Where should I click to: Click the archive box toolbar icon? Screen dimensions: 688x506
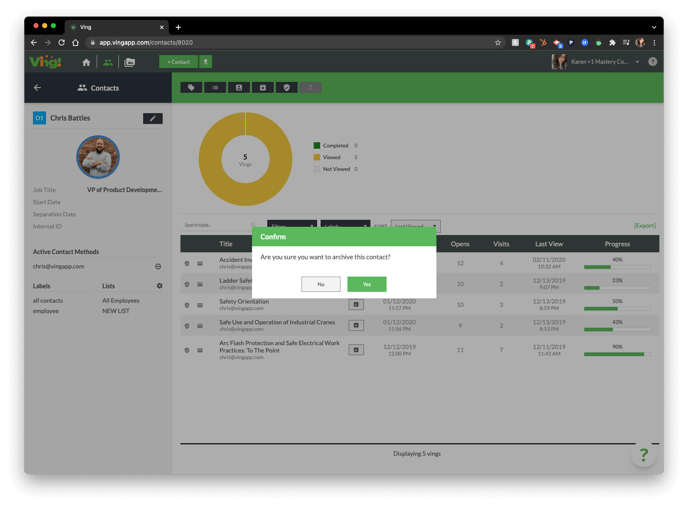coord(263,88)
